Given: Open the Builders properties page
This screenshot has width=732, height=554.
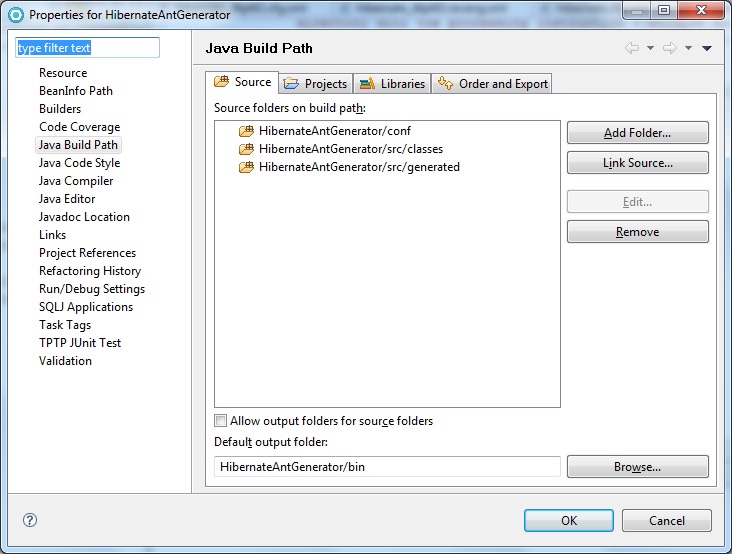Looking at the screenshot, I should pos(60,109).
